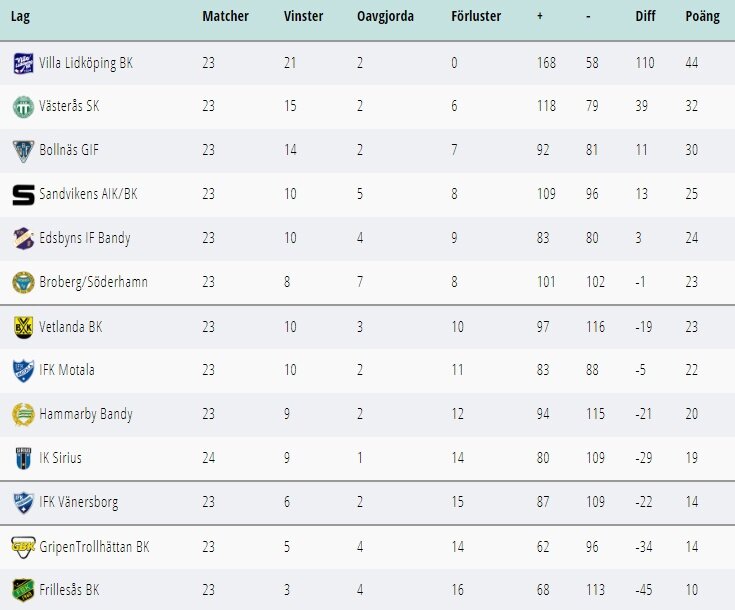Click the Matcher column header
The image size is (735, 610).
225,16
